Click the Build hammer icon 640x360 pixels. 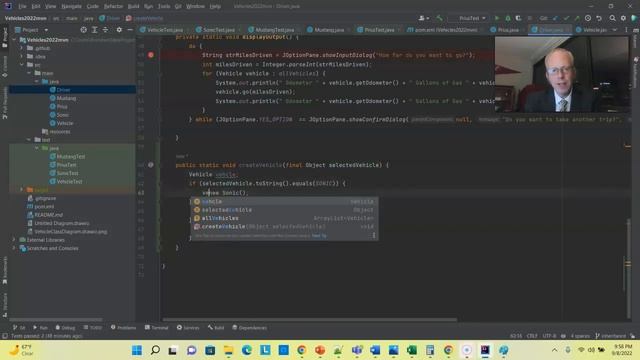[439, 18]
